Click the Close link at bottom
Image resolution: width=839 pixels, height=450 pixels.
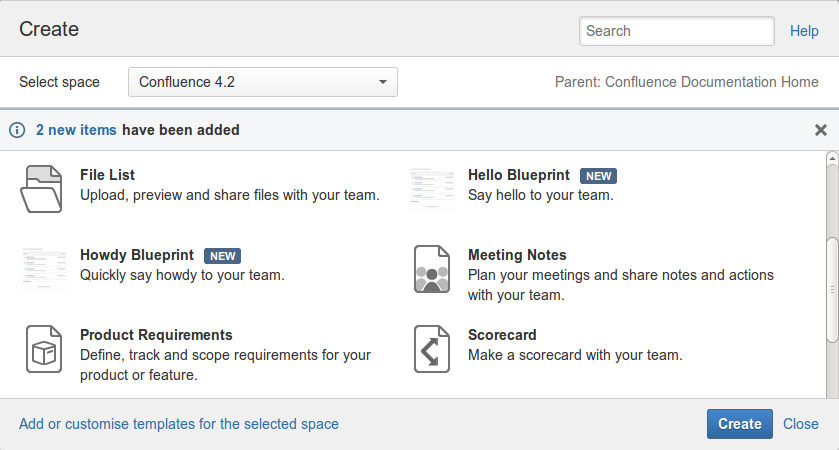point(801,424)
